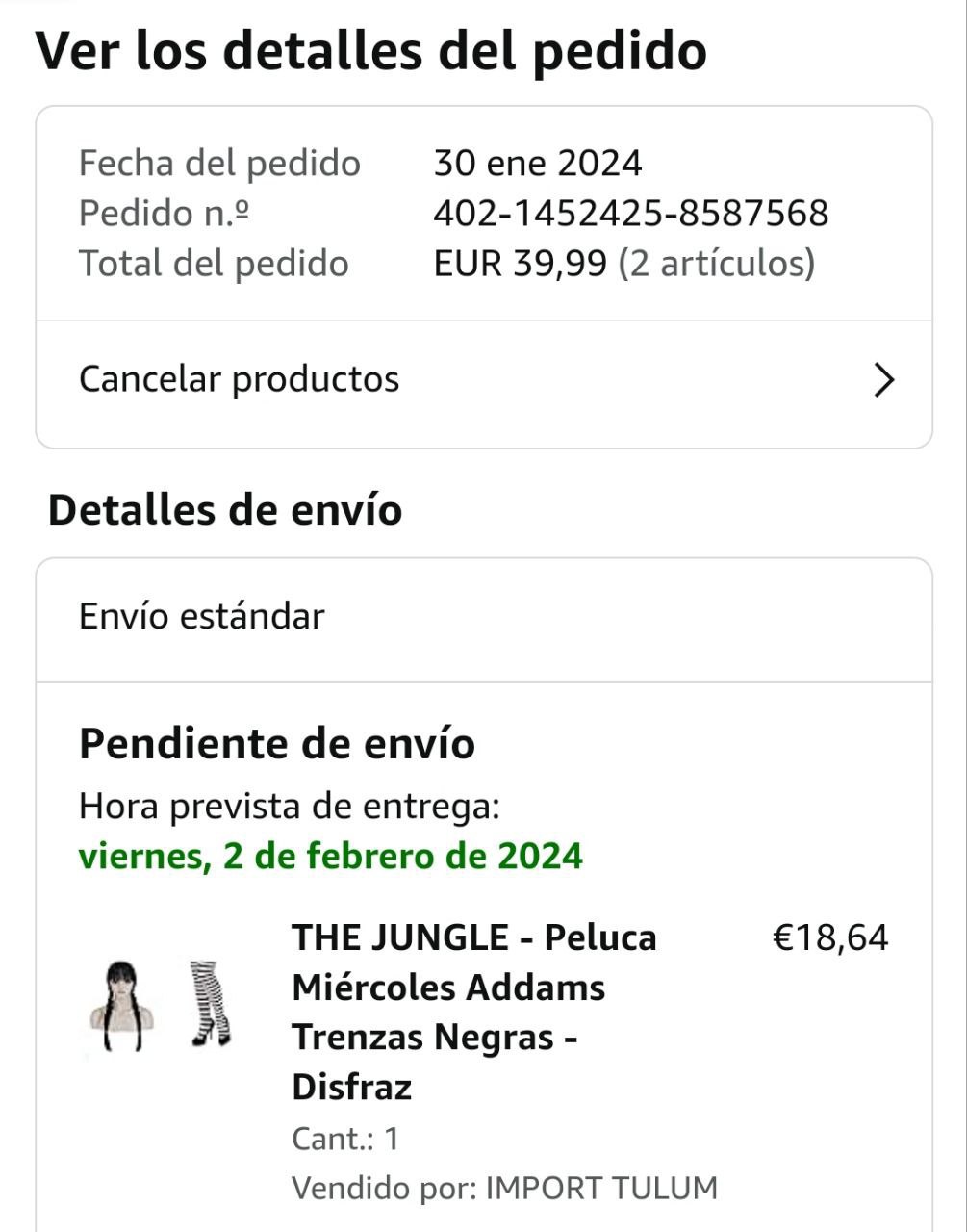
Task: Click the Ver los detalles del pedido title
Action: click(x=371, y=51)
